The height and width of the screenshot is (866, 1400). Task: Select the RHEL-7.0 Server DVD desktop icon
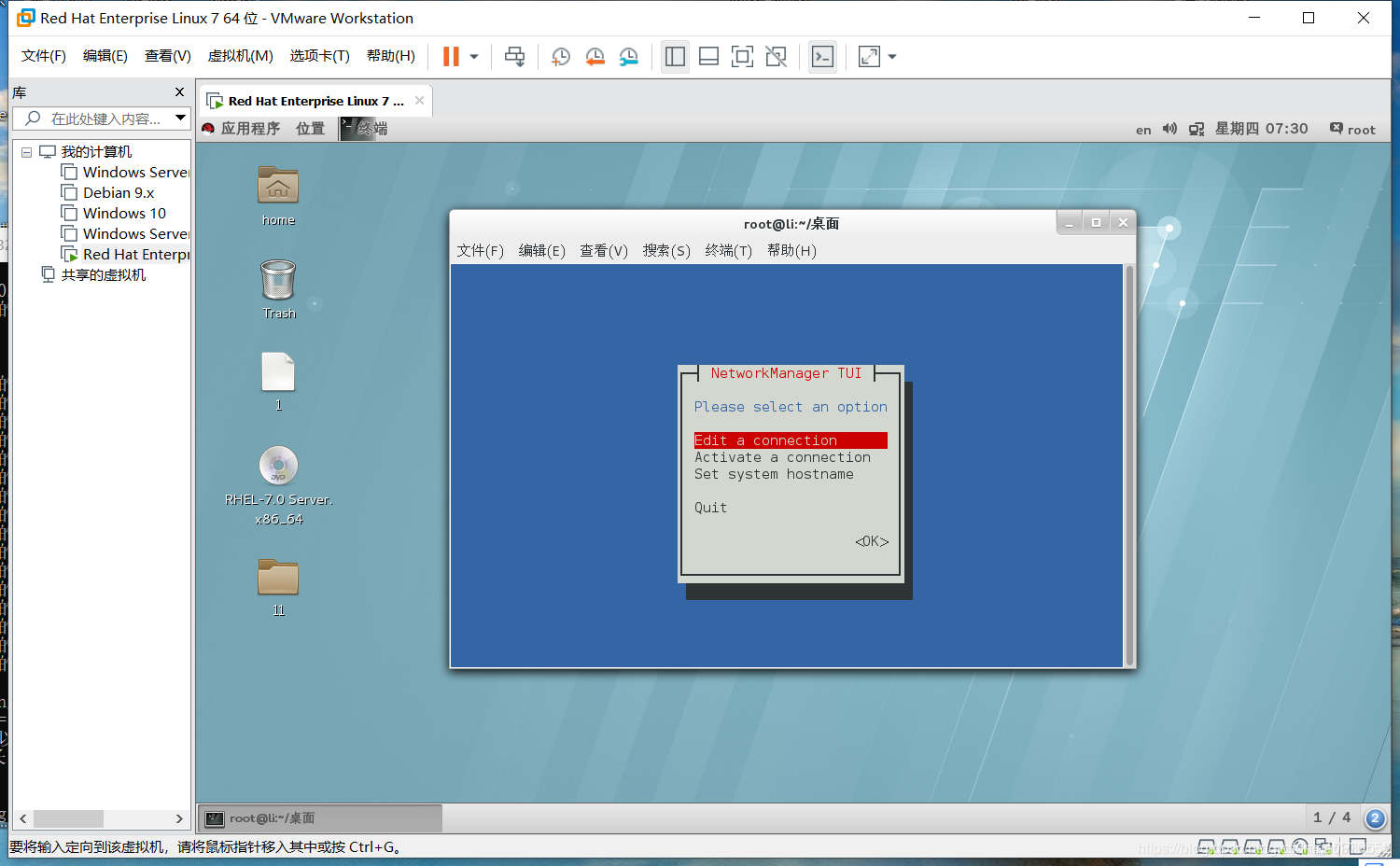278,485
